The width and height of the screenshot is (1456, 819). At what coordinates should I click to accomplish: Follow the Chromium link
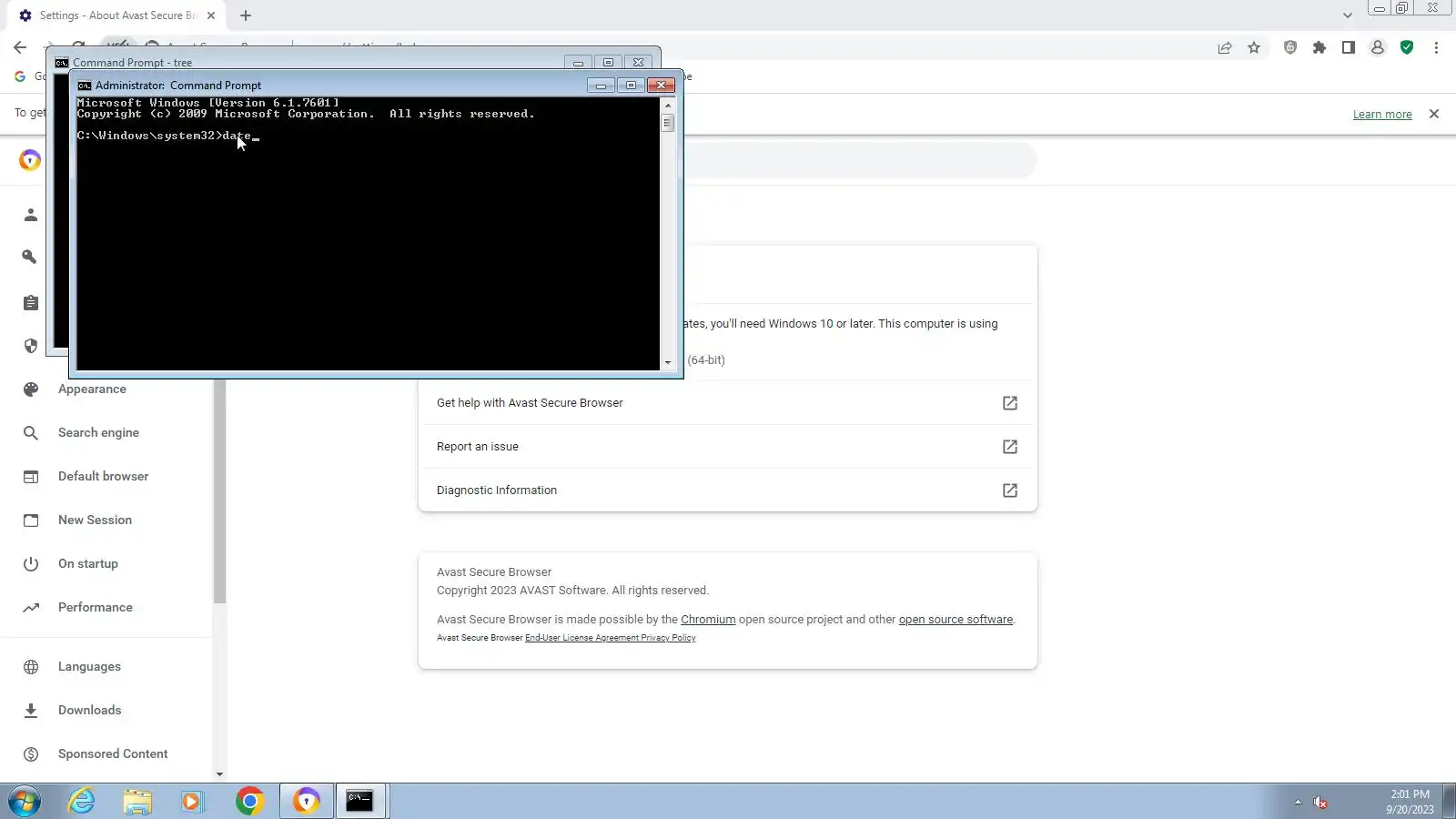(x=708, y=620)
